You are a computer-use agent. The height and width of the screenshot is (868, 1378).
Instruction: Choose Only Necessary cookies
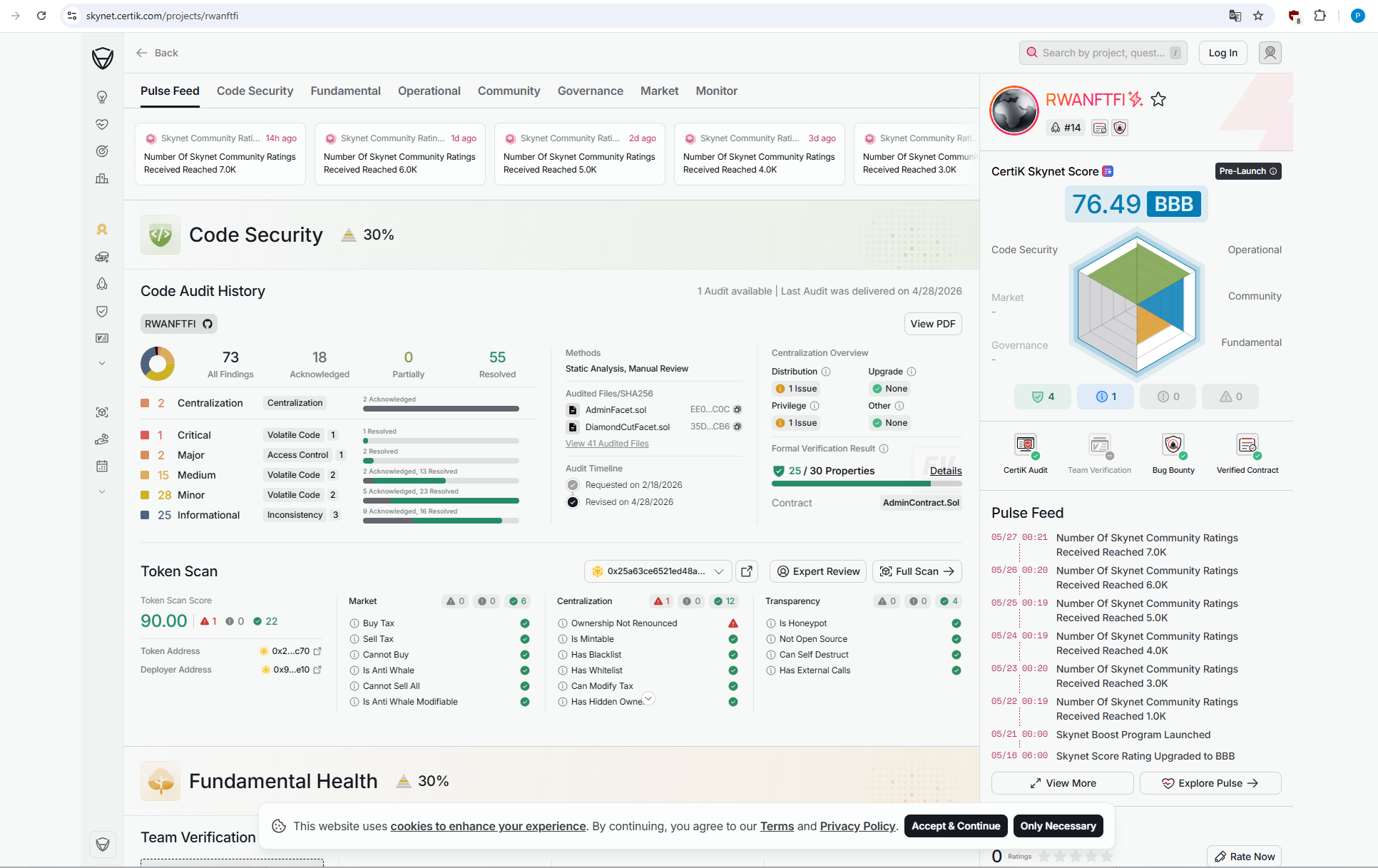1058,826
